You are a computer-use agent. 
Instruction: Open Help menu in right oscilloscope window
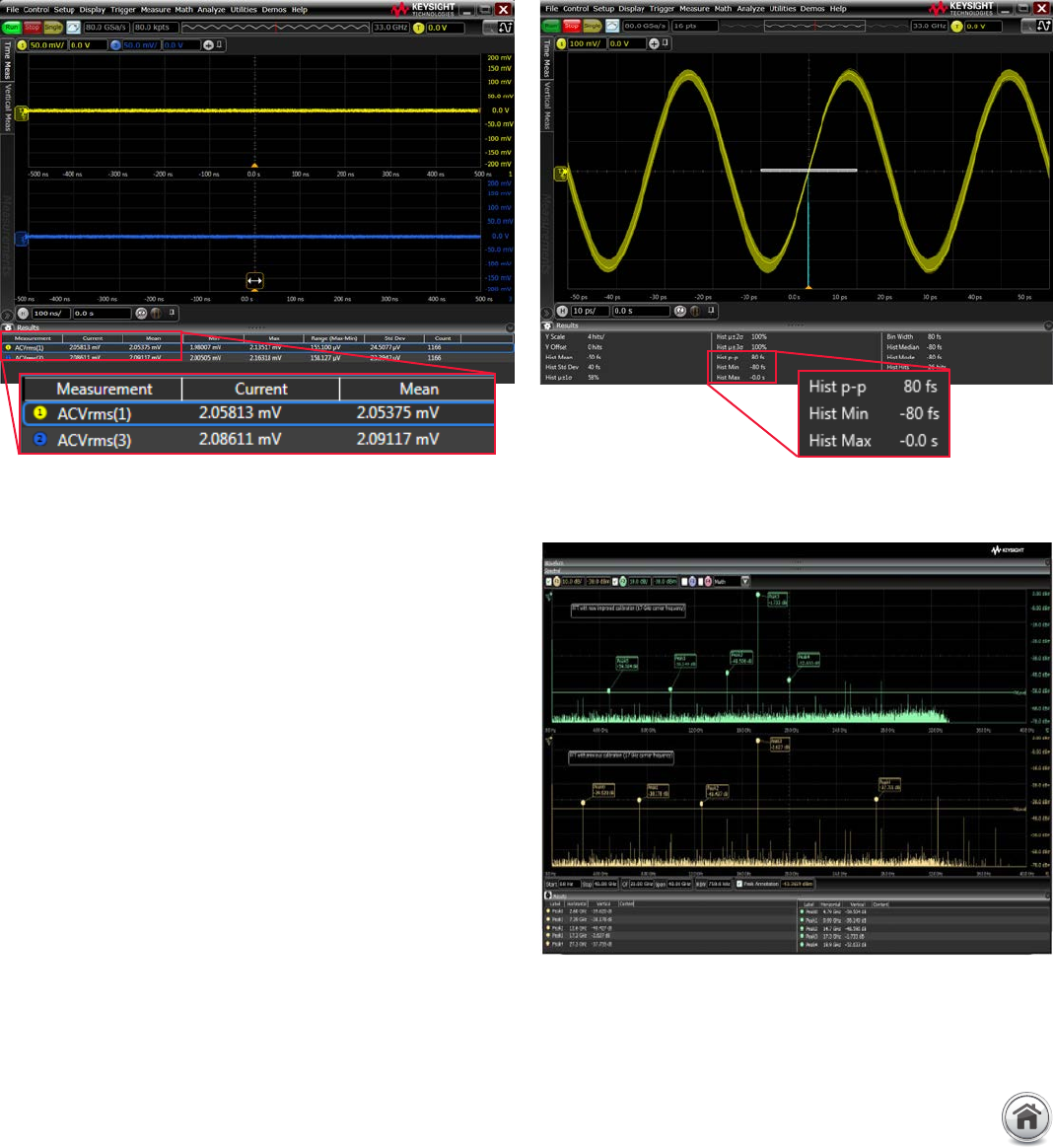click(x=838, y=9)
